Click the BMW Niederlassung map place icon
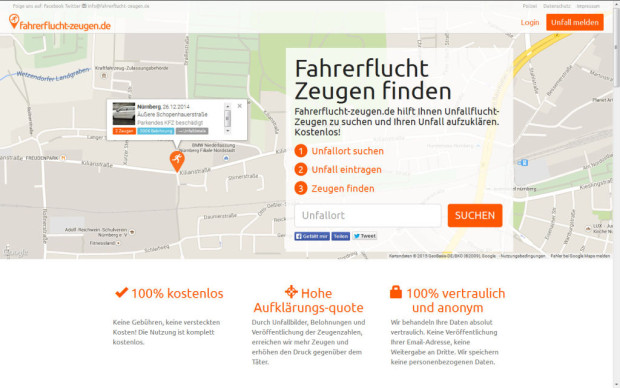The height and width of the screenshot is (388, 620). pos(226,158)
